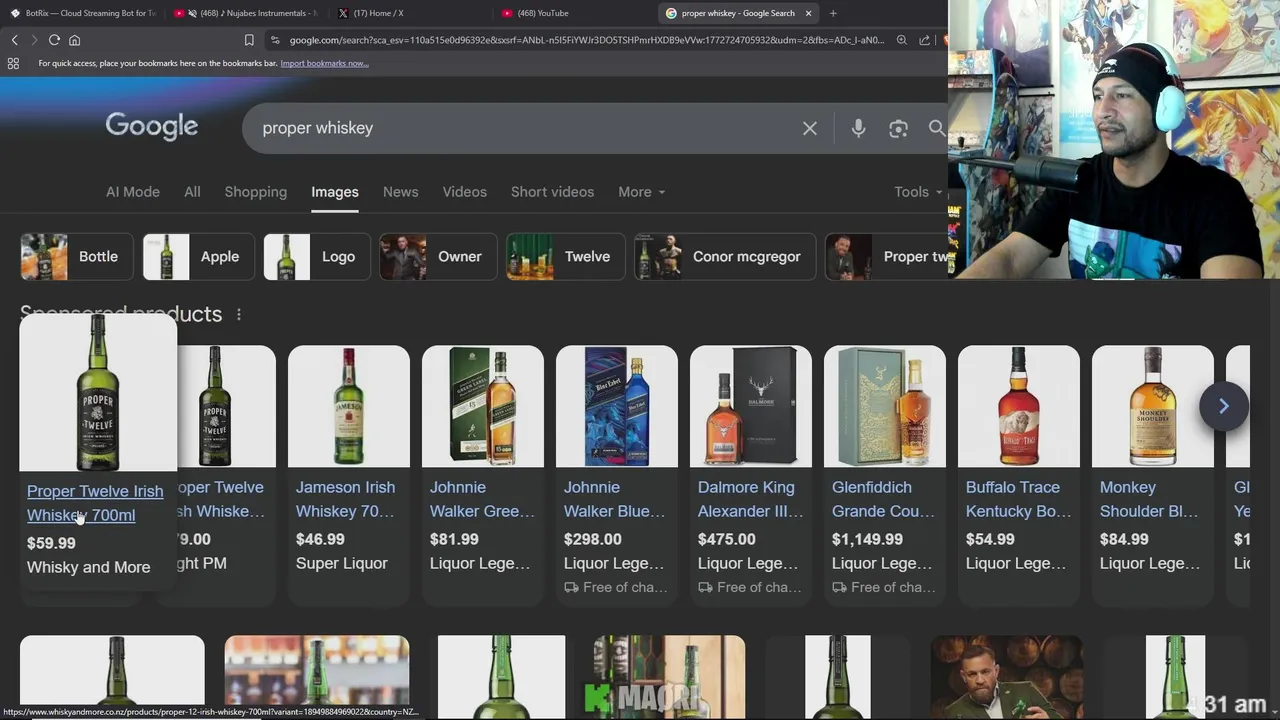Filter images by Apple chip

click(198, 257)
